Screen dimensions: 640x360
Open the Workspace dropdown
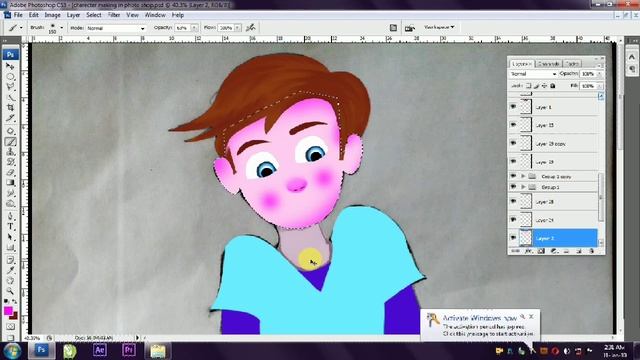(x=439, y=27)
